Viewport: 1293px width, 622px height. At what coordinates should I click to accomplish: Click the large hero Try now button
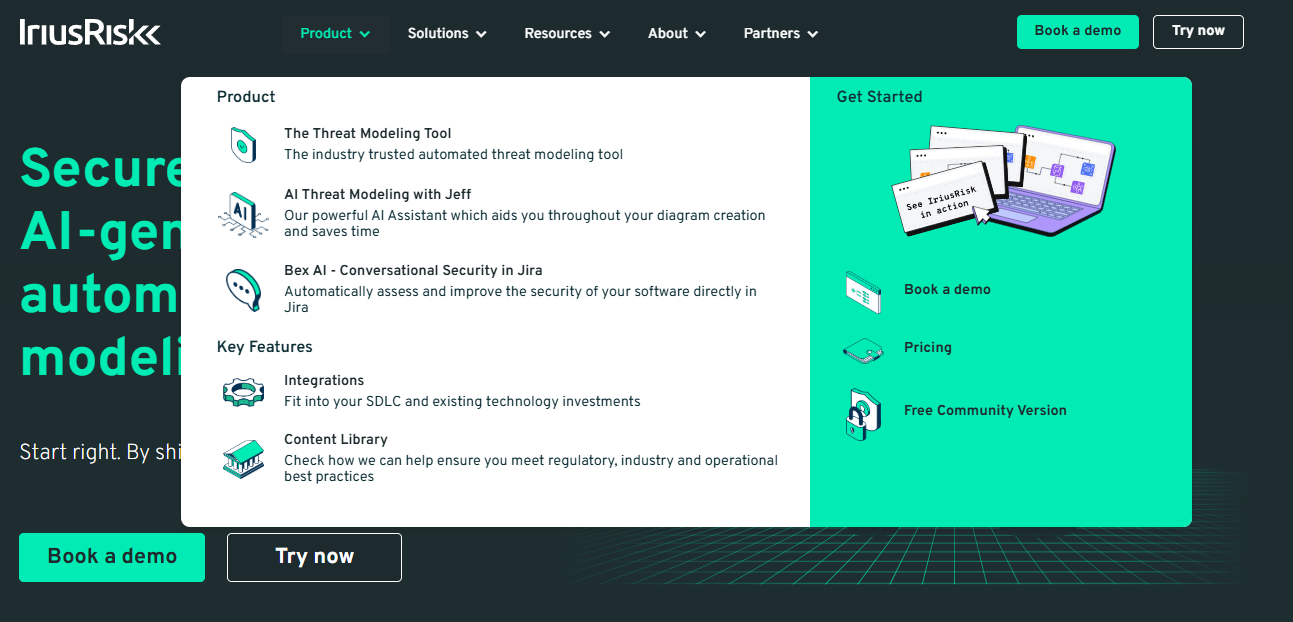point(314,557)
